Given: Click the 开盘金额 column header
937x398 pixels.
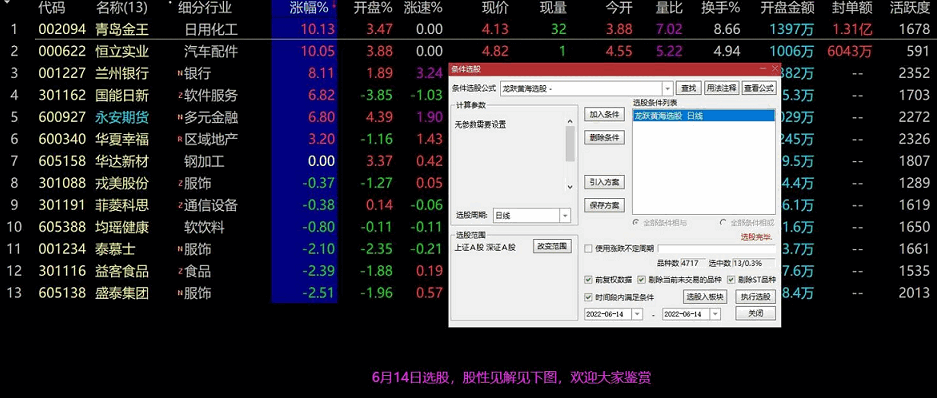Looking at the screenshot, I should 787,8.
